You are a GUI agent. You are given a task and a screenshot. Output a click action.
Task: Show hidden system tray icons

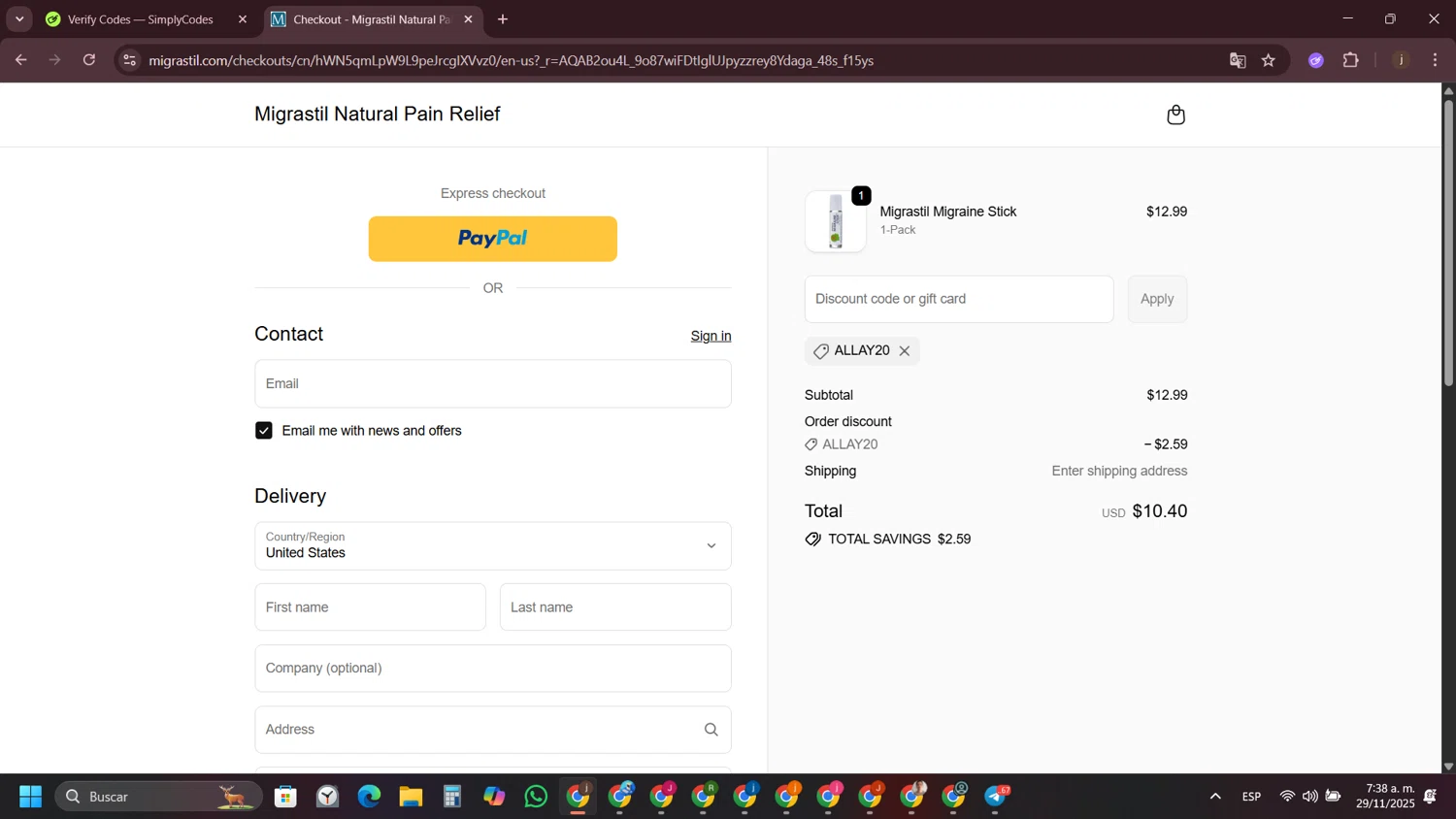click(x=1214, y=797)
